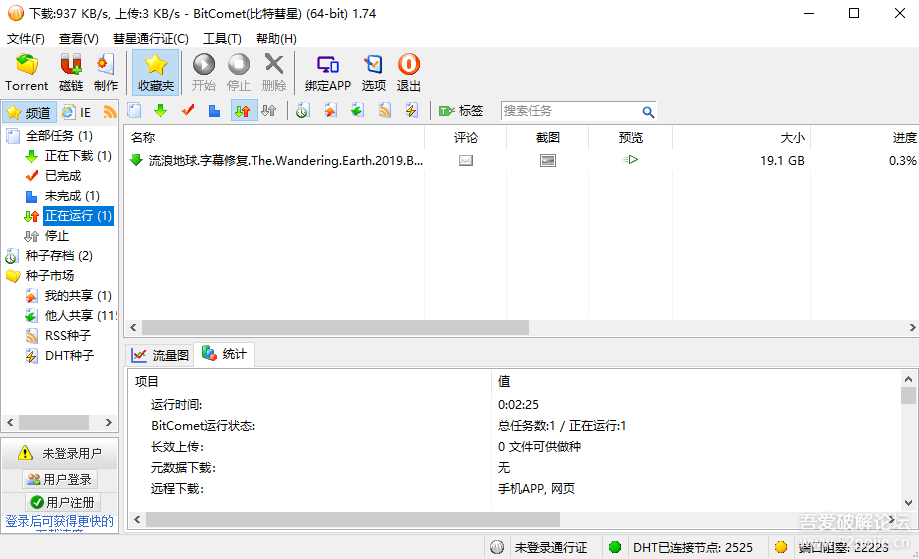Click completed filter red check icon in filter bar
Screen dimensions: 919x559
click(x=188, y=110)
